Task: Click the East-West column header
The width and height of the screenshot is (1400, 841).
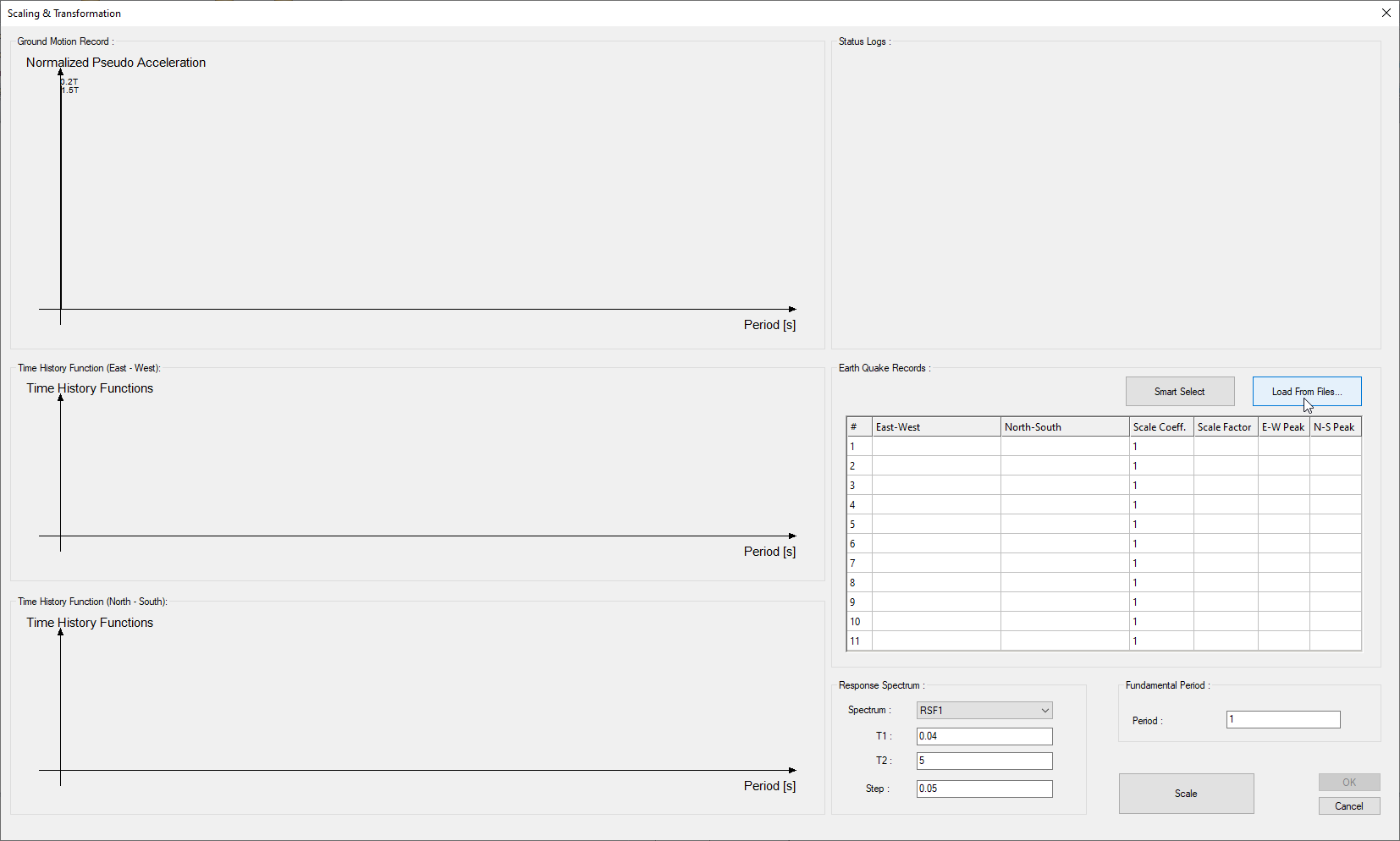Action: point(935,427)
